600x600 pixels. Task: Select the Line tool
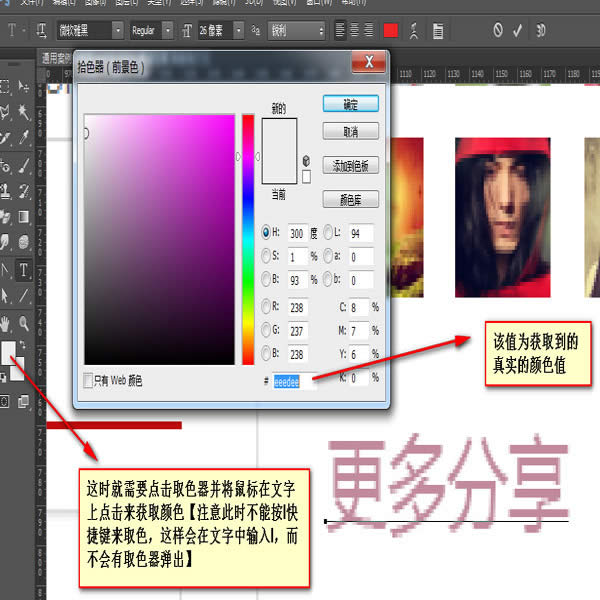click(23, 296)
